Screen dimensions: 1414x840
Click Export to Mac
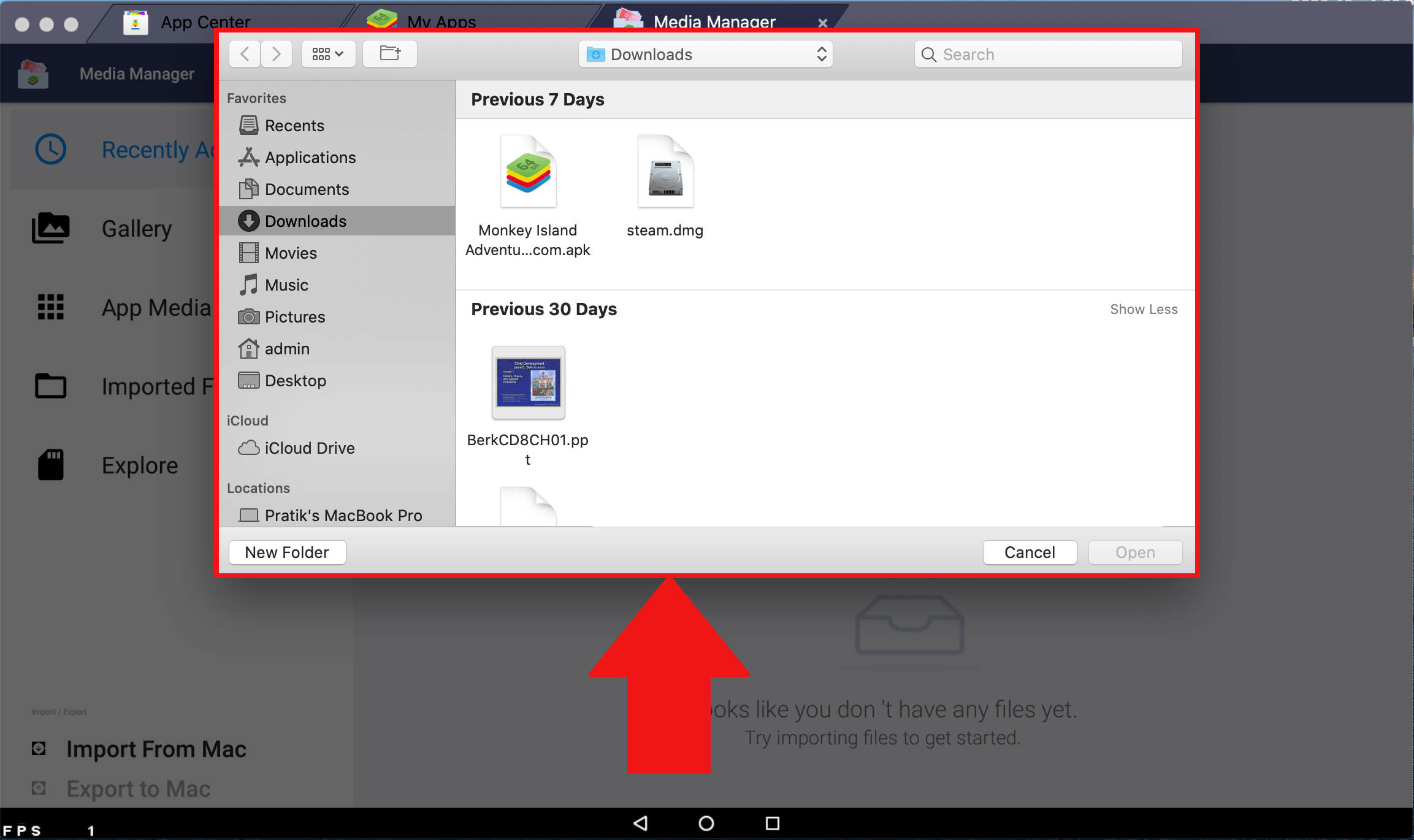coord(138,788)
